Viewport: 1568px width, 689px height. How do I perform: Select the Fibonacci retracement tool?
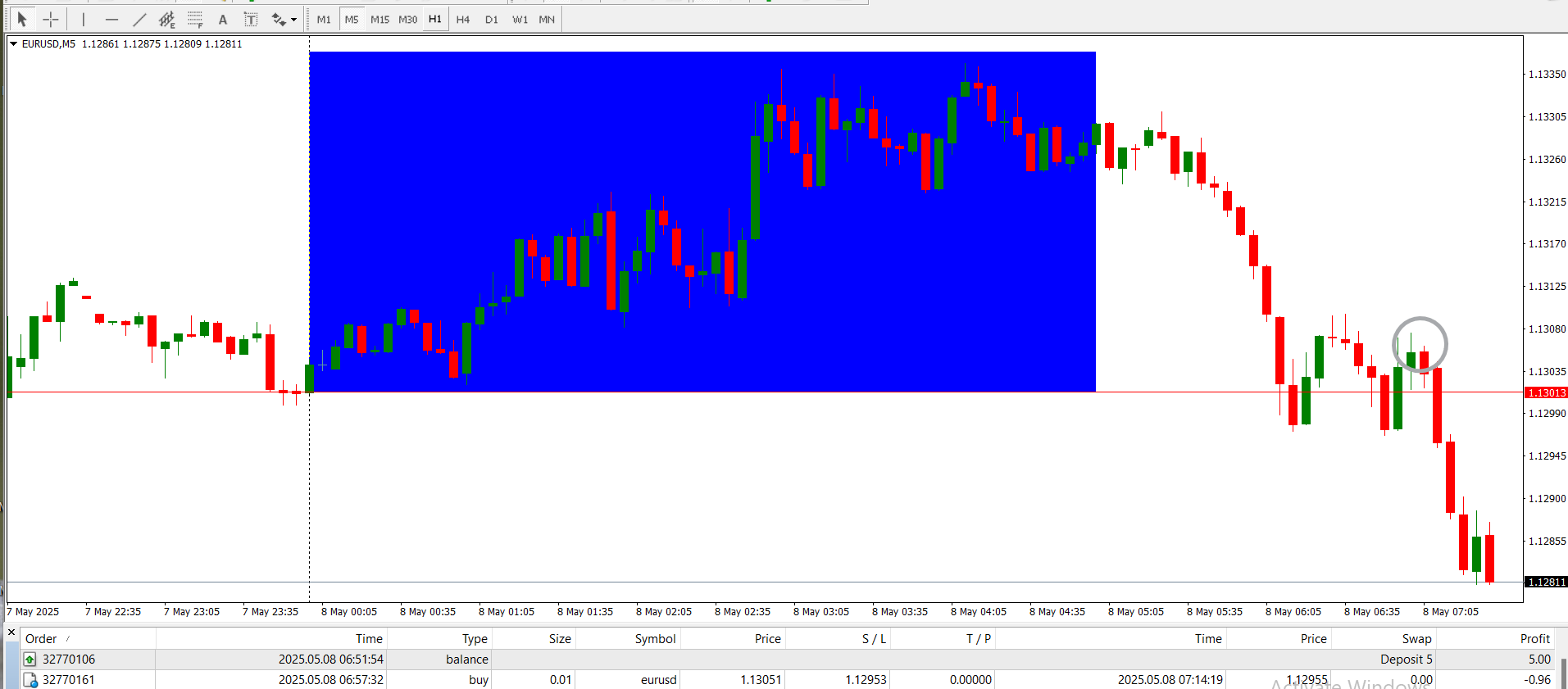[x=195, y=19]
